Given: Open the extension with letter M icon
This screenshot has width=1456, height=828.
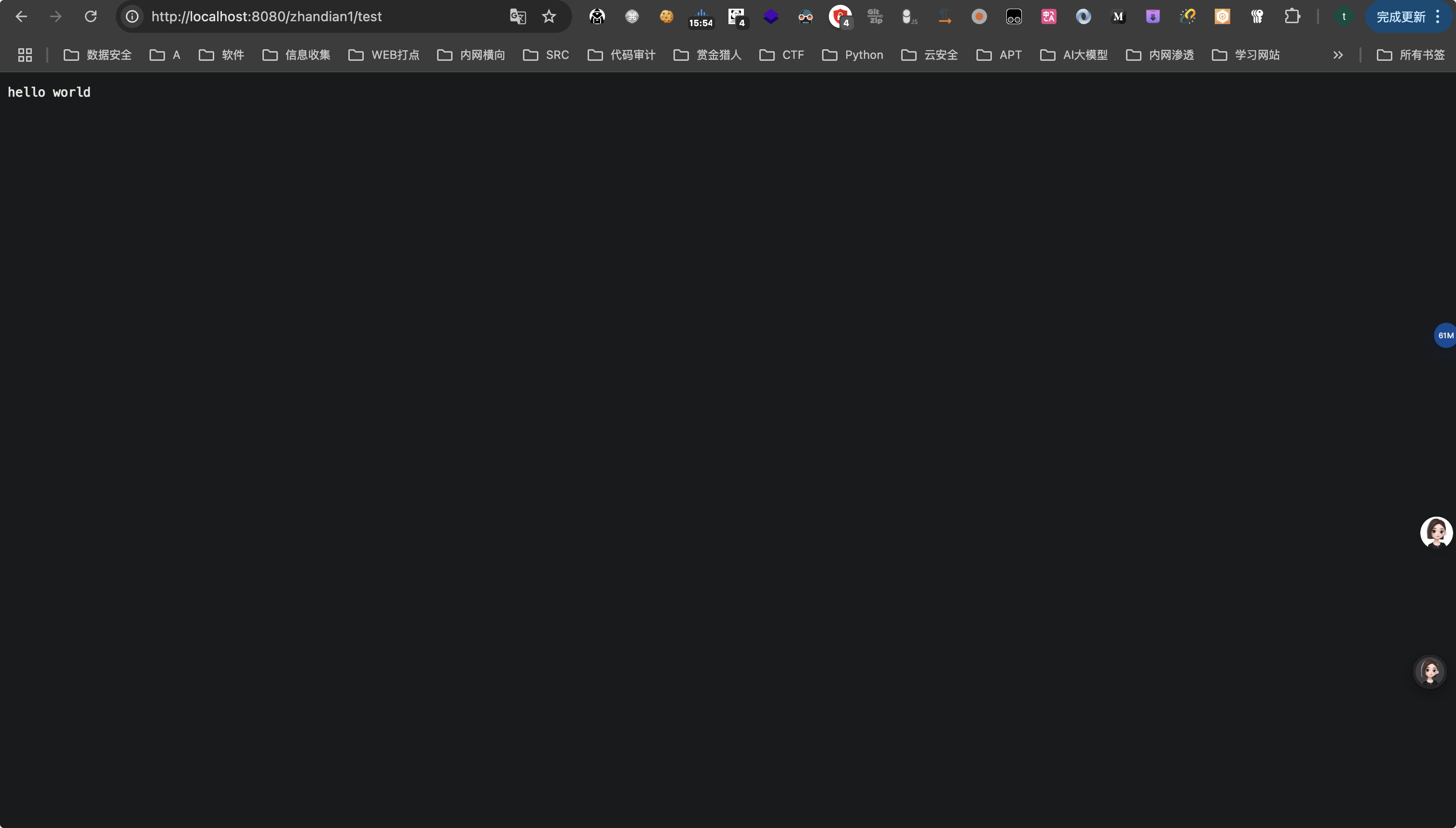Looking at the screenshot, I should (x=1118, y=16).
